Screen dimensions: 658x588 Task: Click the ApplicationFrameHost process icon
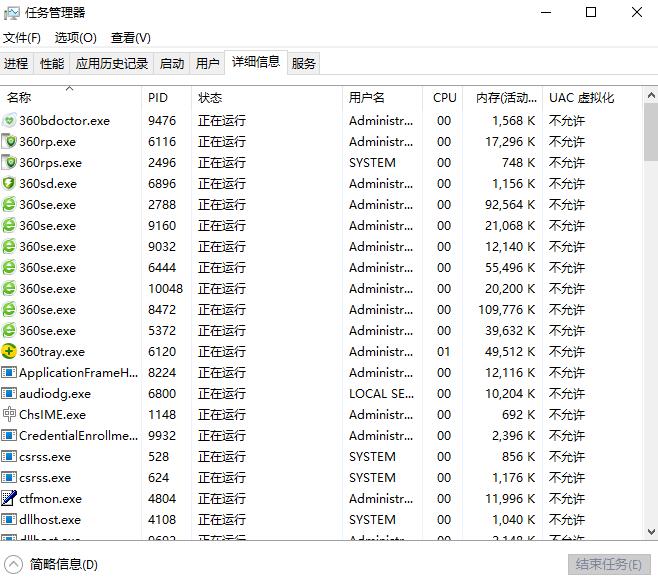(x=9, y=373)
